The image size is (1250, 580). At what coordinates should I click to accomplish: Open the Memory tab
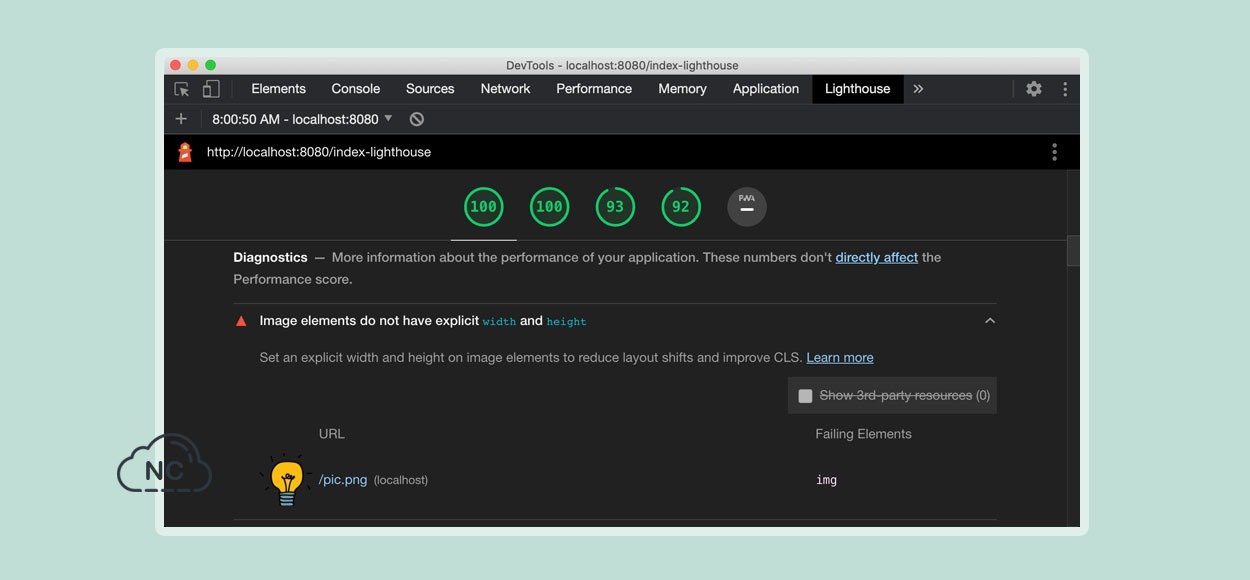(683, 89)
